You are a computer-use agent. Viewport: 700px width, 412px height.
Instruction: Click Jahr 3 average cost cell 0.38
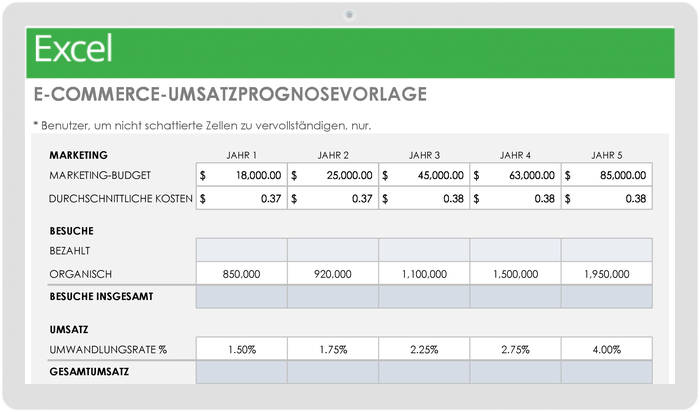(x=424, y=198)
